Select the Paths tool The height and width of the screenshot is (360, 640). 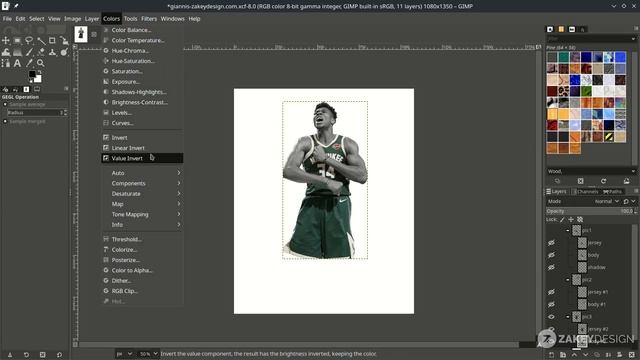[x=6, y=63]
